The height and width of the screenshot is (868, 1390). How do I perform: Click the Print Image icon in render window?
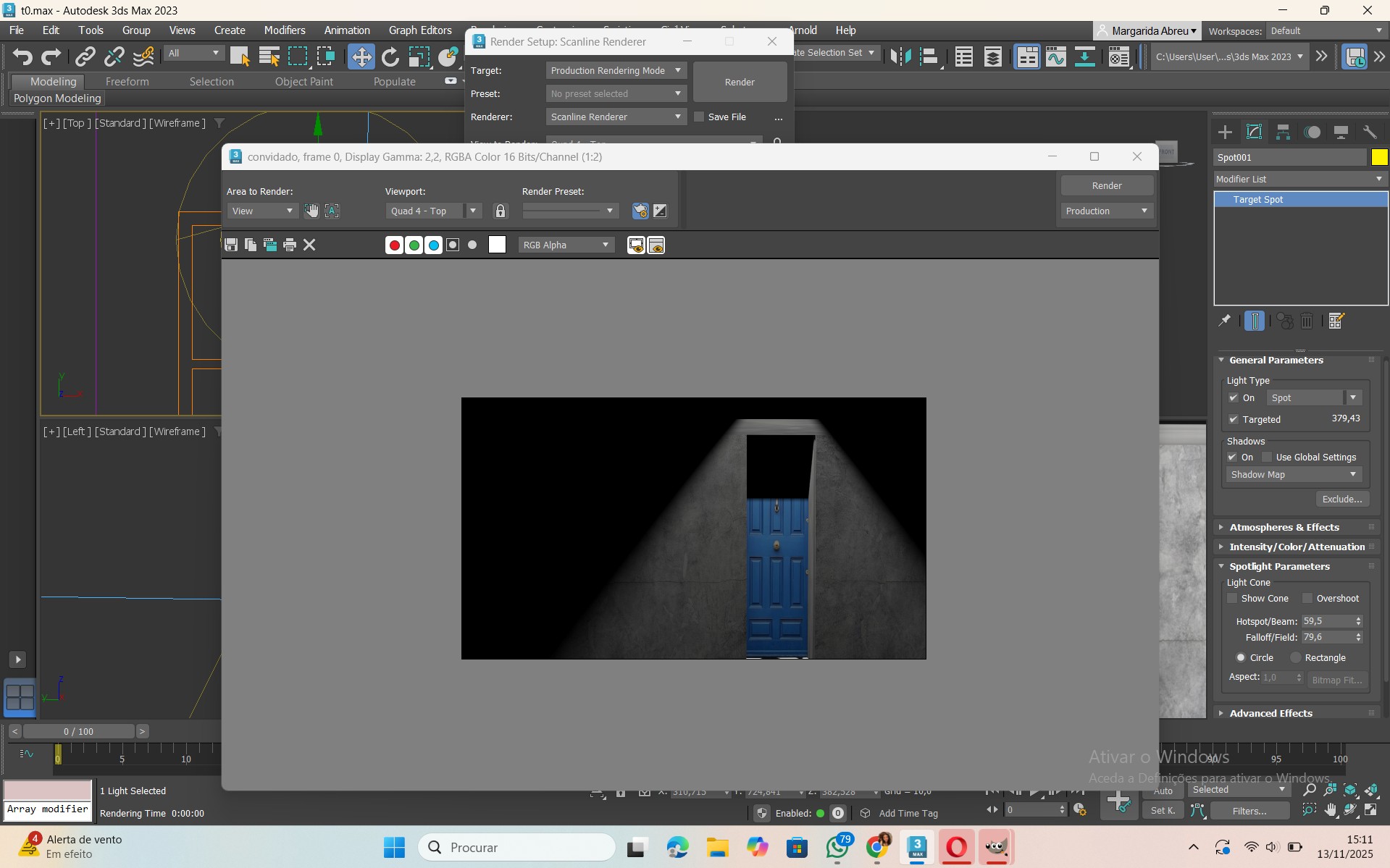pos(290,245)
